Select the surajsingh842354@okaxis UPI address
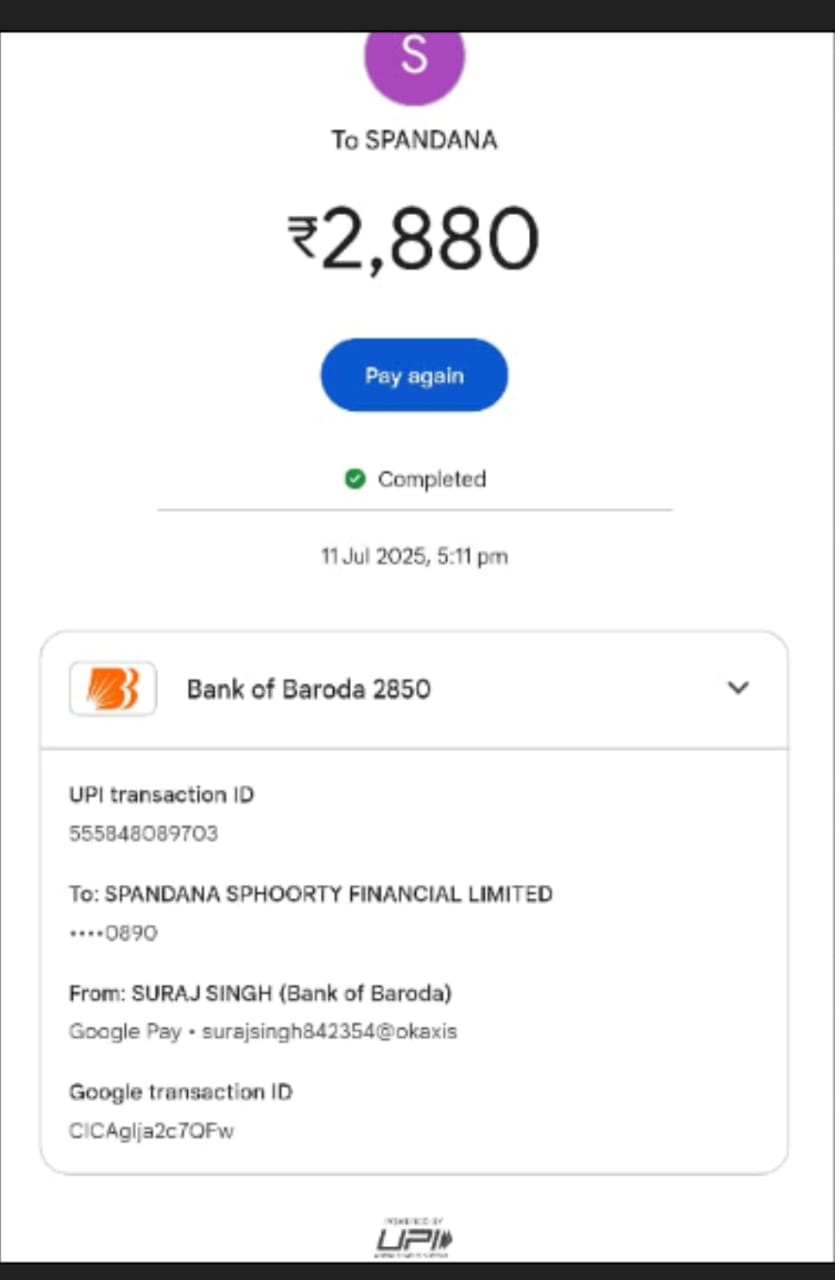835x1280 pixels. 329,1031
